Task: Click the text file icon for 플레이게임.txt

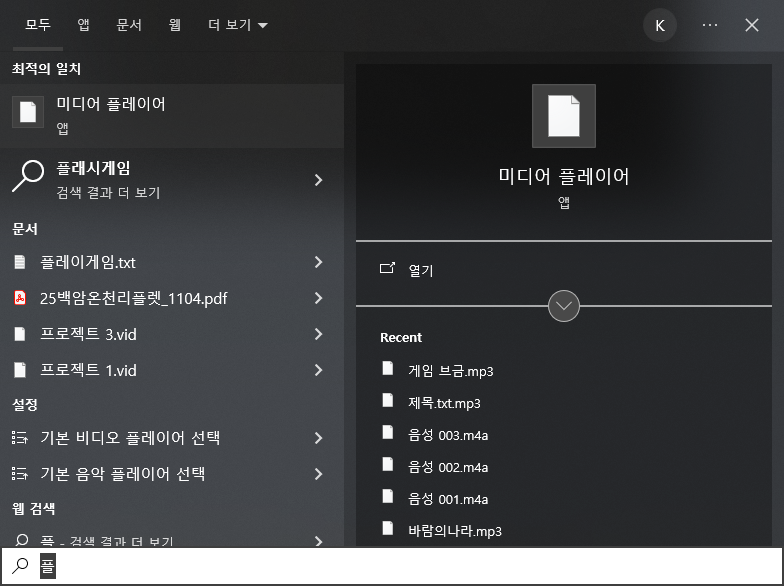Action: pyautogui.click(x=20, y=262)
